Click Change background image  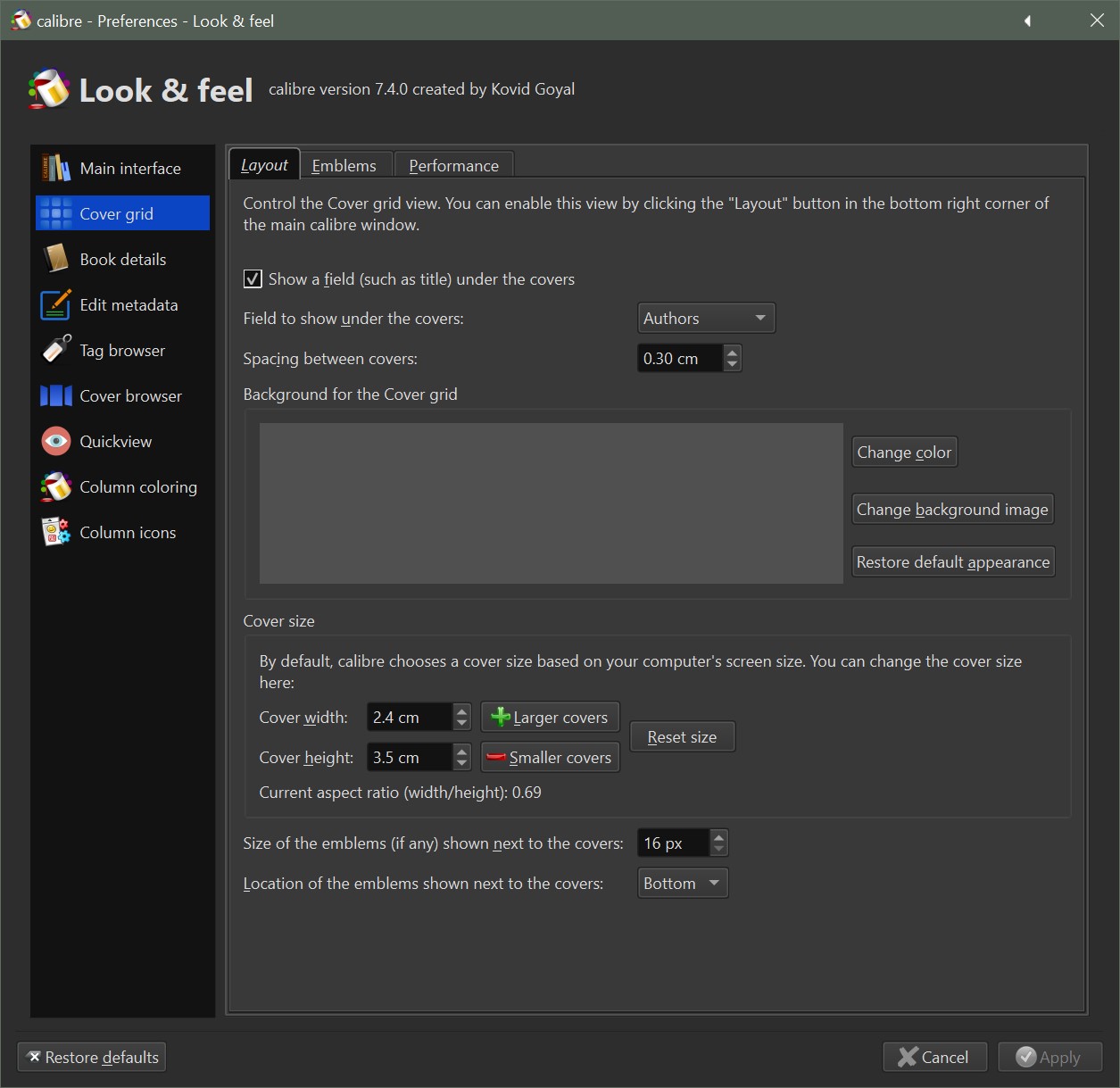[952, 509]
